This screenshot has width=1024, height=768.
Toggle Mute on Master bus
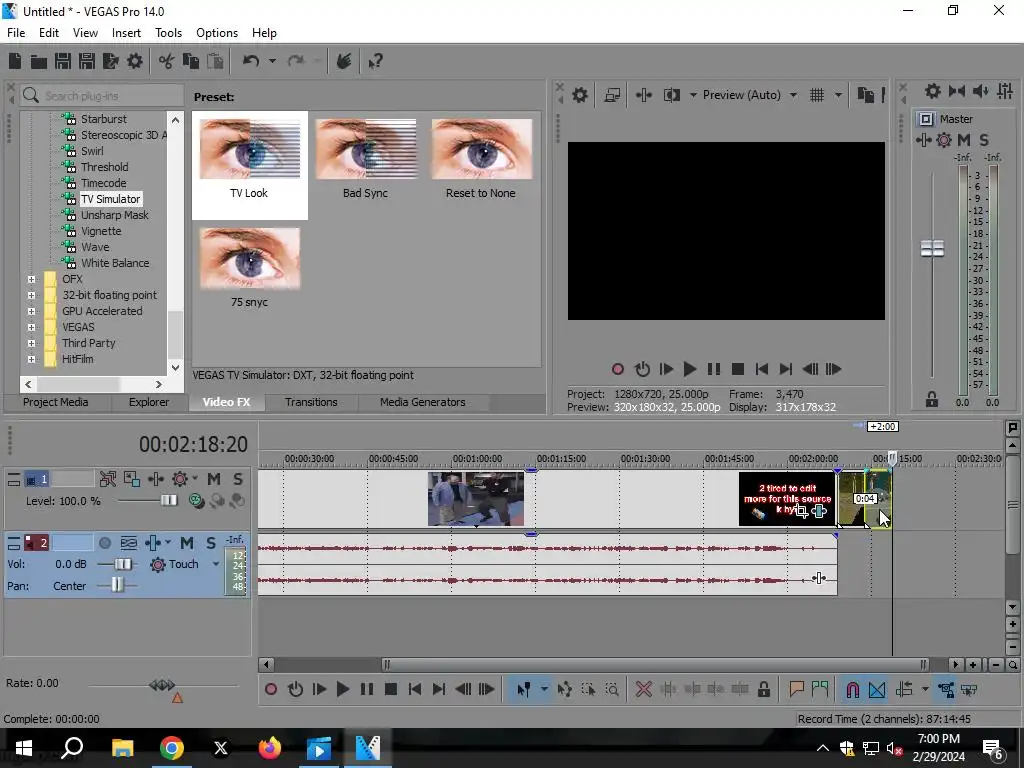point(964,140)
